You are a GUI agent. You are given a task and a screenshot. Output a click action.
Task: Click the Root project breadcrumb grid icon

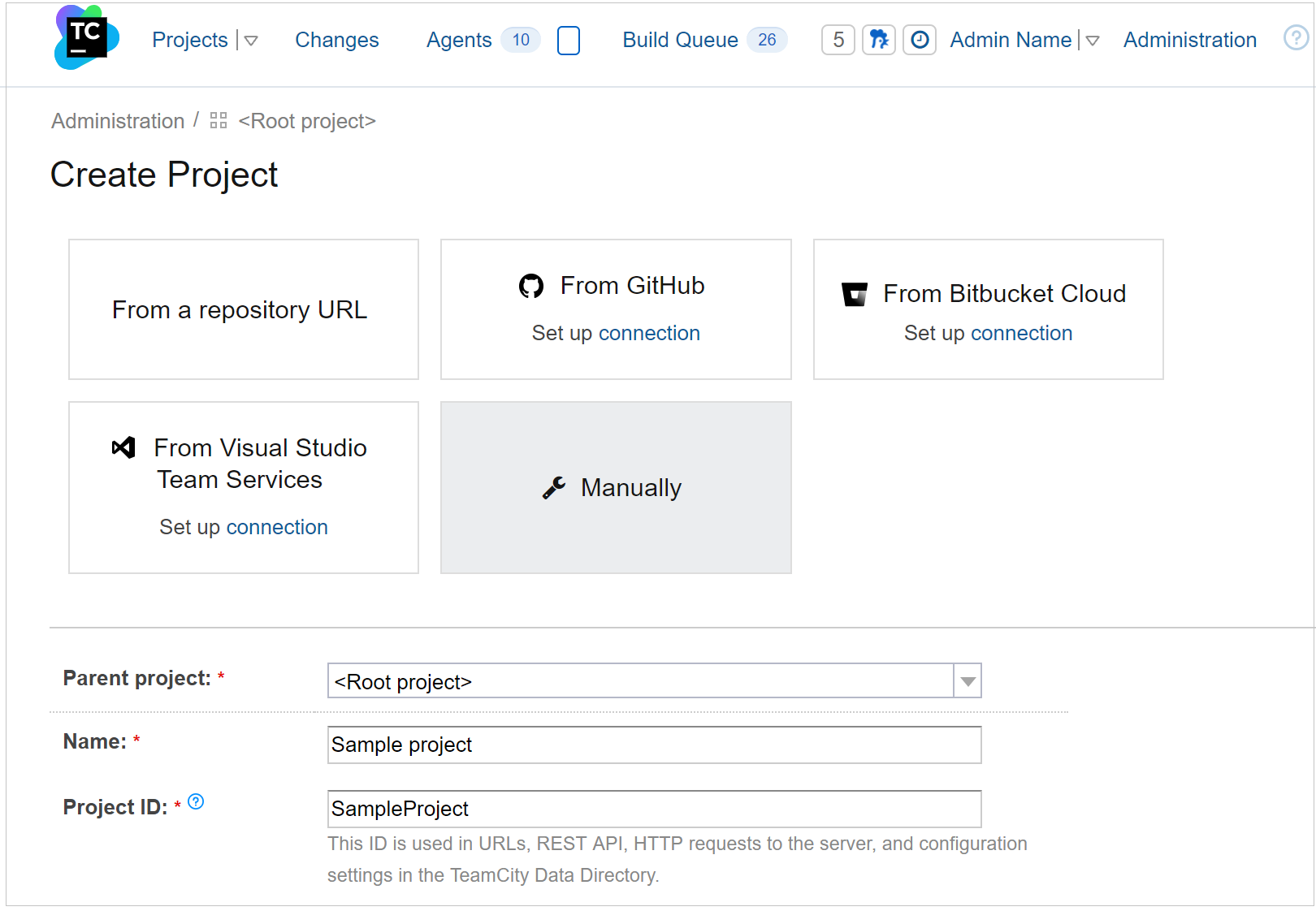coord(219,121)
